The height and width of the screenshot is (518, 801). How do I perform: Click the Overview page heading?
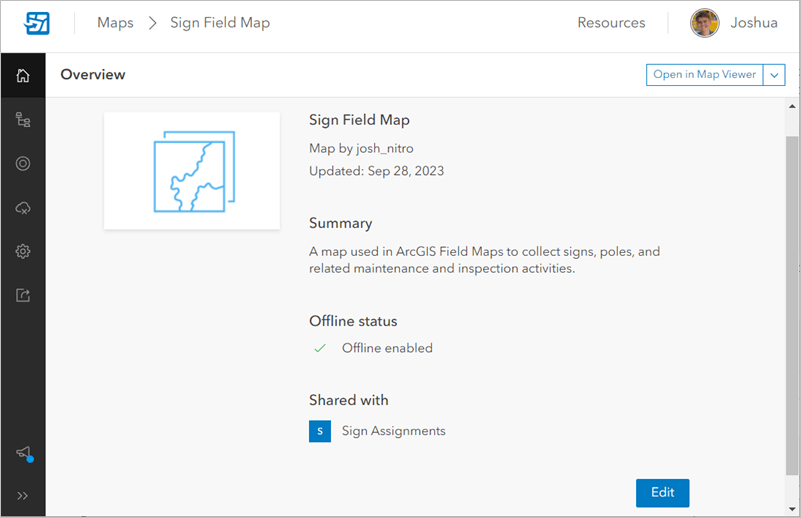coord(93,75)
